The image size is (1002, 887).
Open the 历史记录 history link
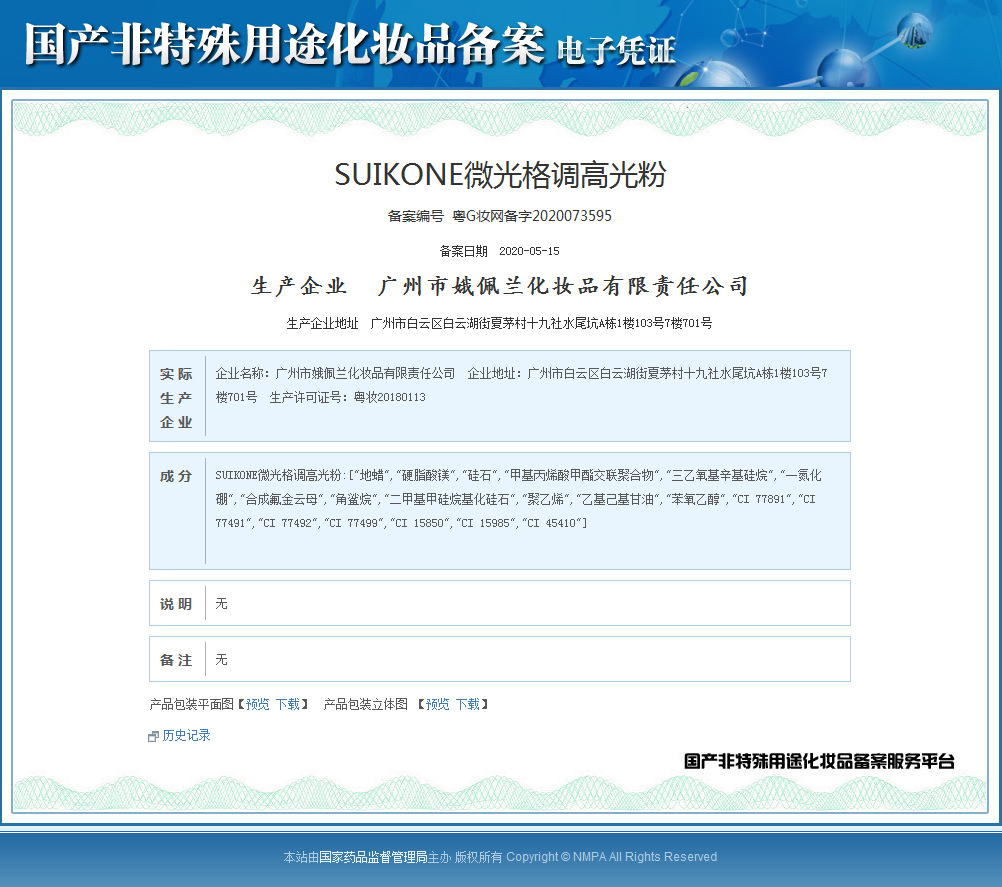[186, 735]
